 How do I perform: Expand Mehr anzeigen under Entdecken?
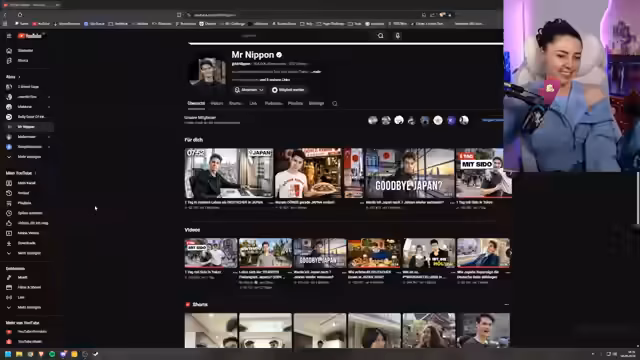point(29,307)
